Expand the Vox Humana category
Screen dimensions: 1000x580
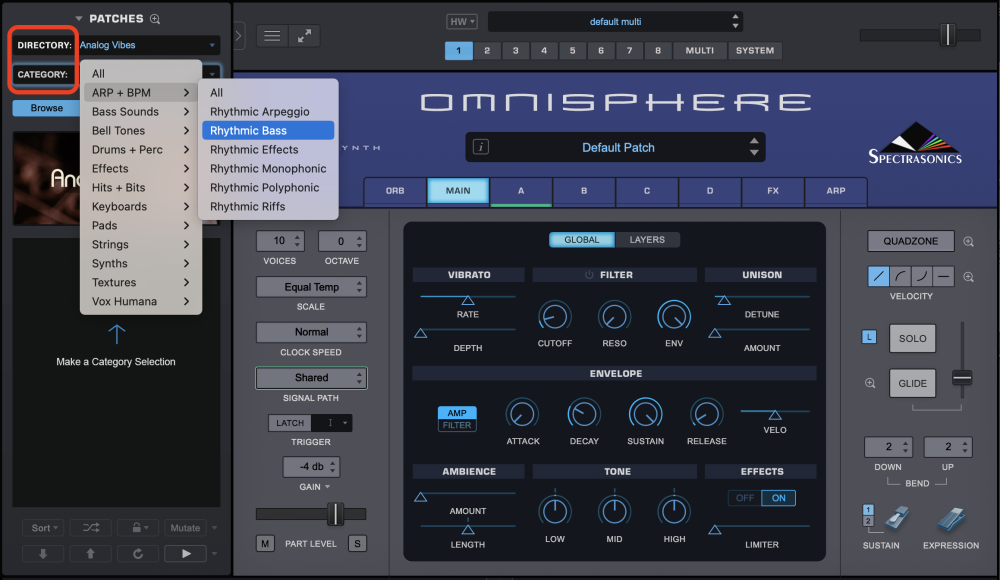click(141, 301)
